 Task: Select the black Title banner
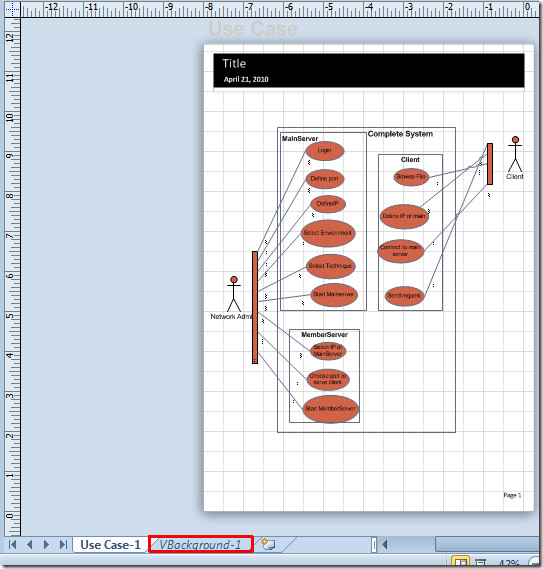click(x=369, y=70)
